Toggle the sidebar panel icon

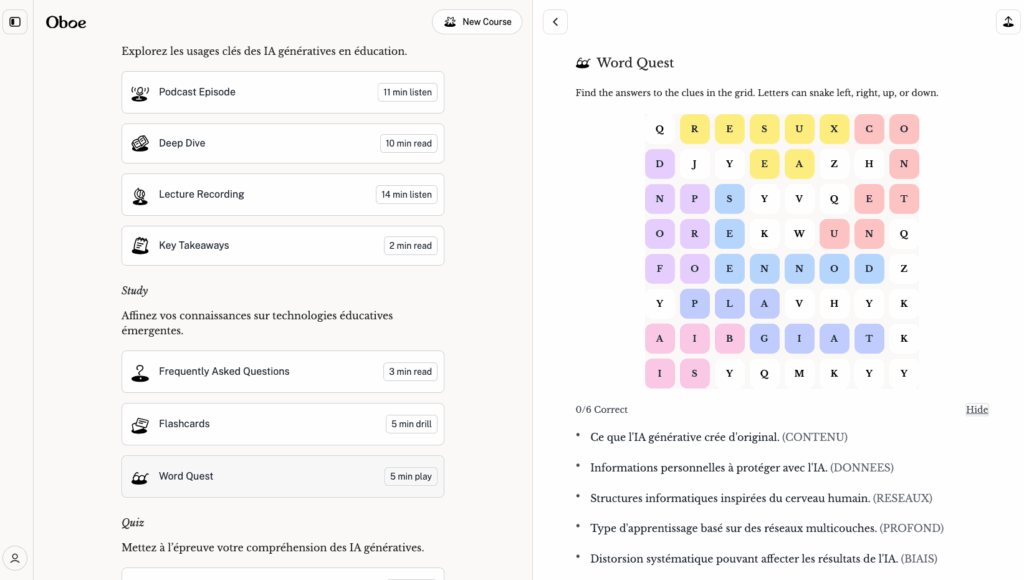[x=15, y=22]
